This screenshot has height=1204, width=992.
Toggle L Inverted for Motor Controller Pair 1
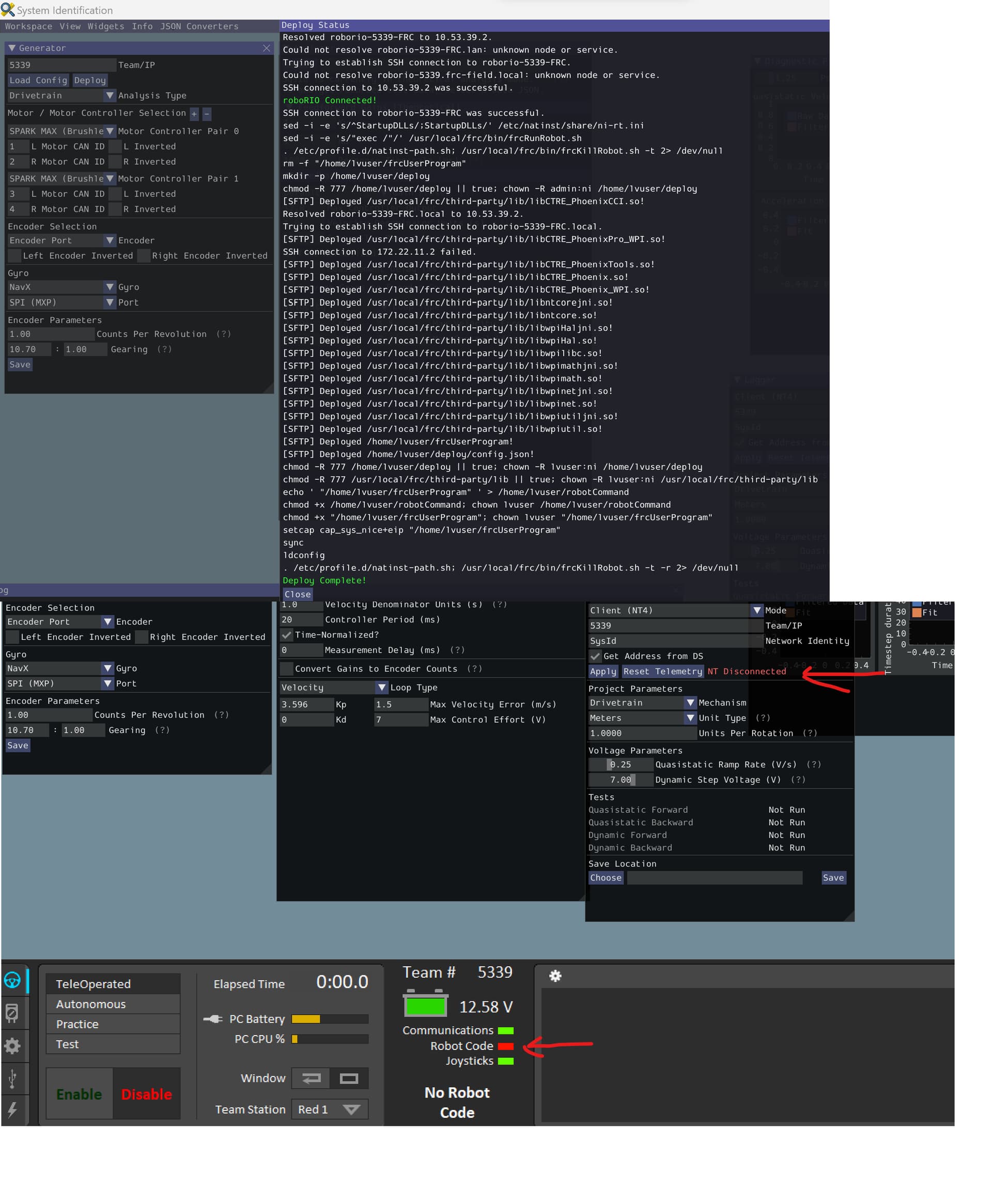point(115,194)
